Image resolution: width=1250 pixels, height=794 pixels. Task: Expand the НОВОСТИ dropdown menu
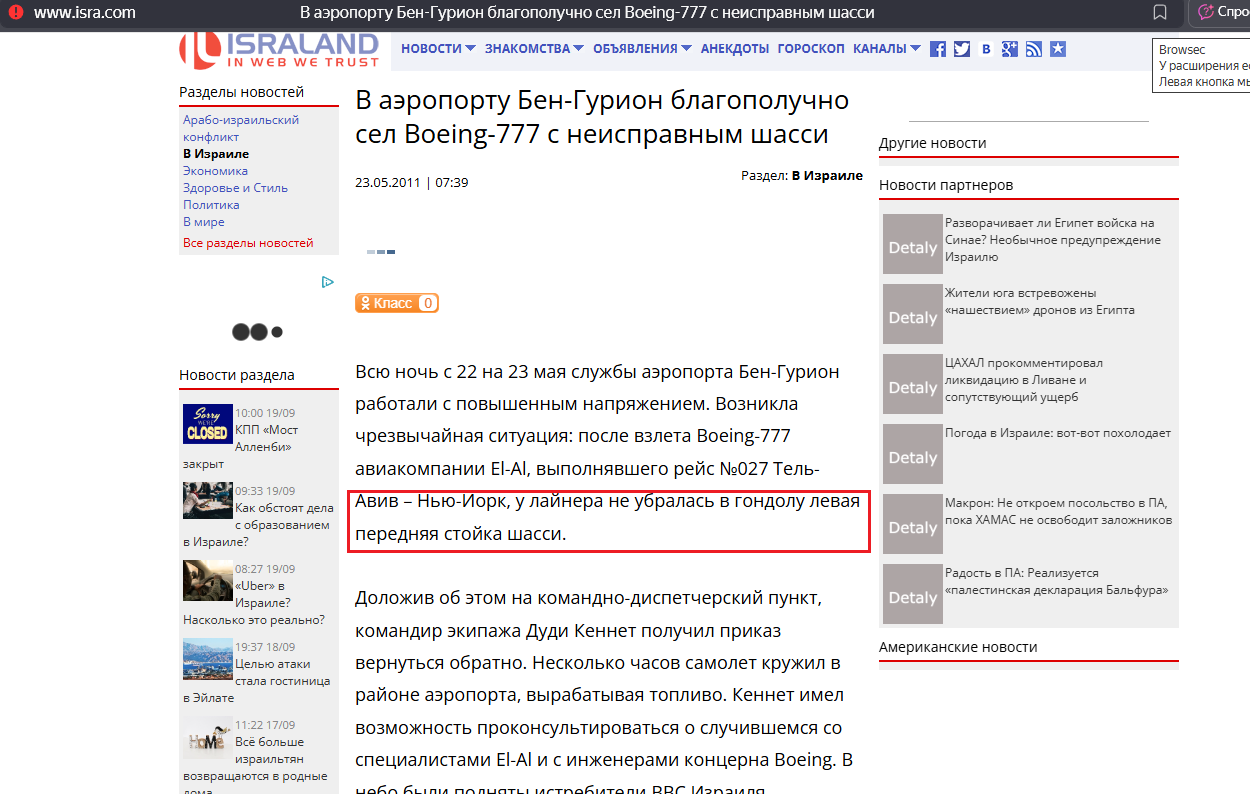pyautogui.click(x=438, y=48)
